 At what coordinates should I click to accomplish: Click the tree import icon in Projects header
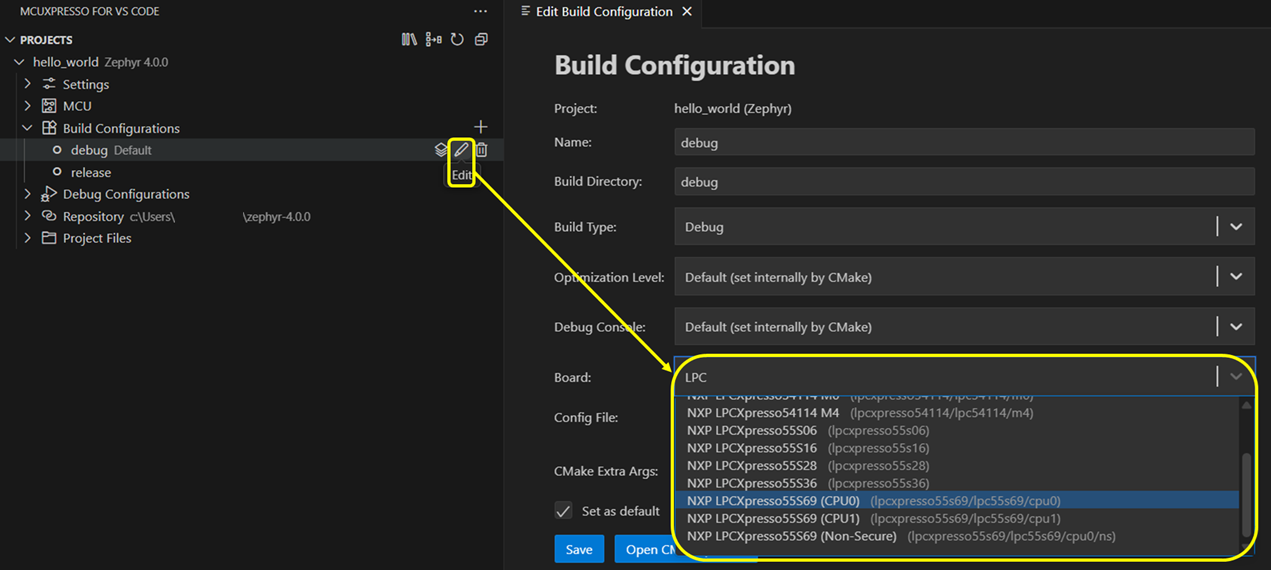(433, 40)
